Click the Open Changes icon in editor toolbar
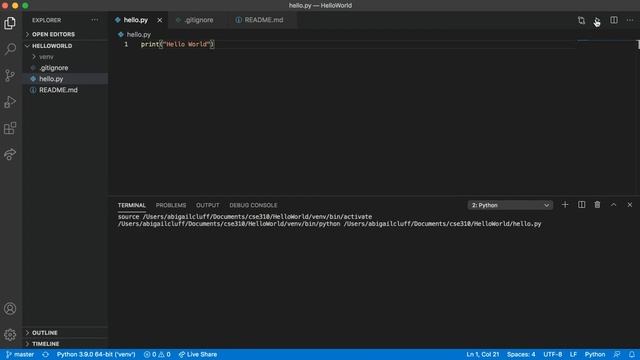Image resolution: width=640 pixels, height=360 pixels. (581, 20)
